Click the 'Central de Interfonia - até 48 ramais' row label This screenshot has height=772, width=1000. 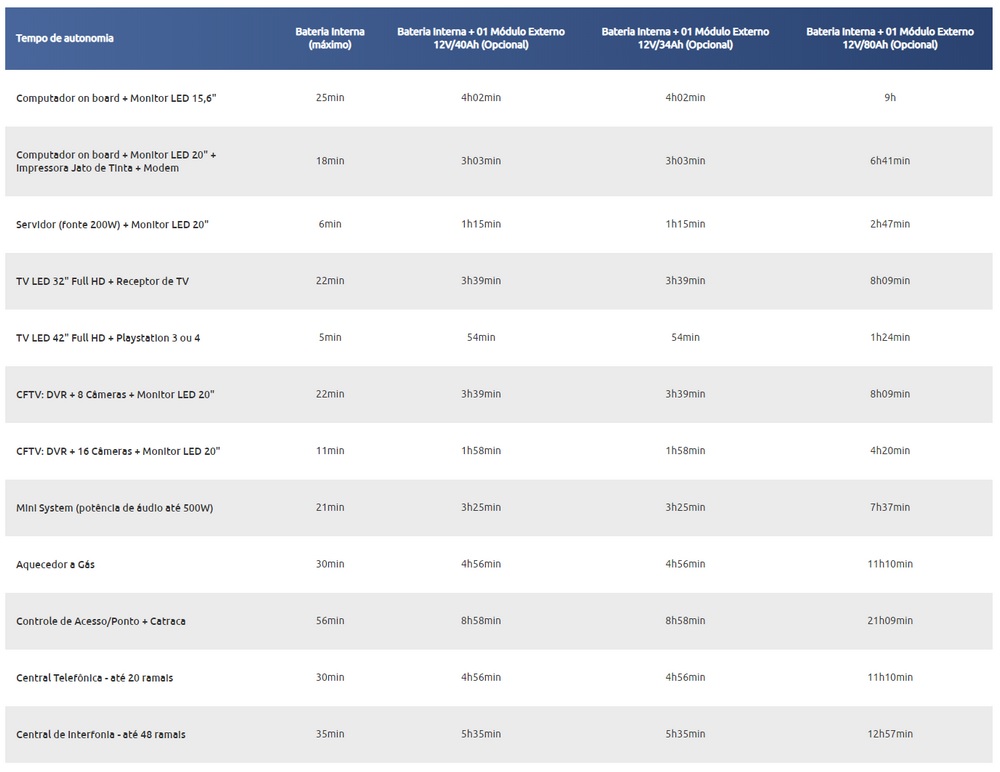pyautogui.click(x=101, y=735)
